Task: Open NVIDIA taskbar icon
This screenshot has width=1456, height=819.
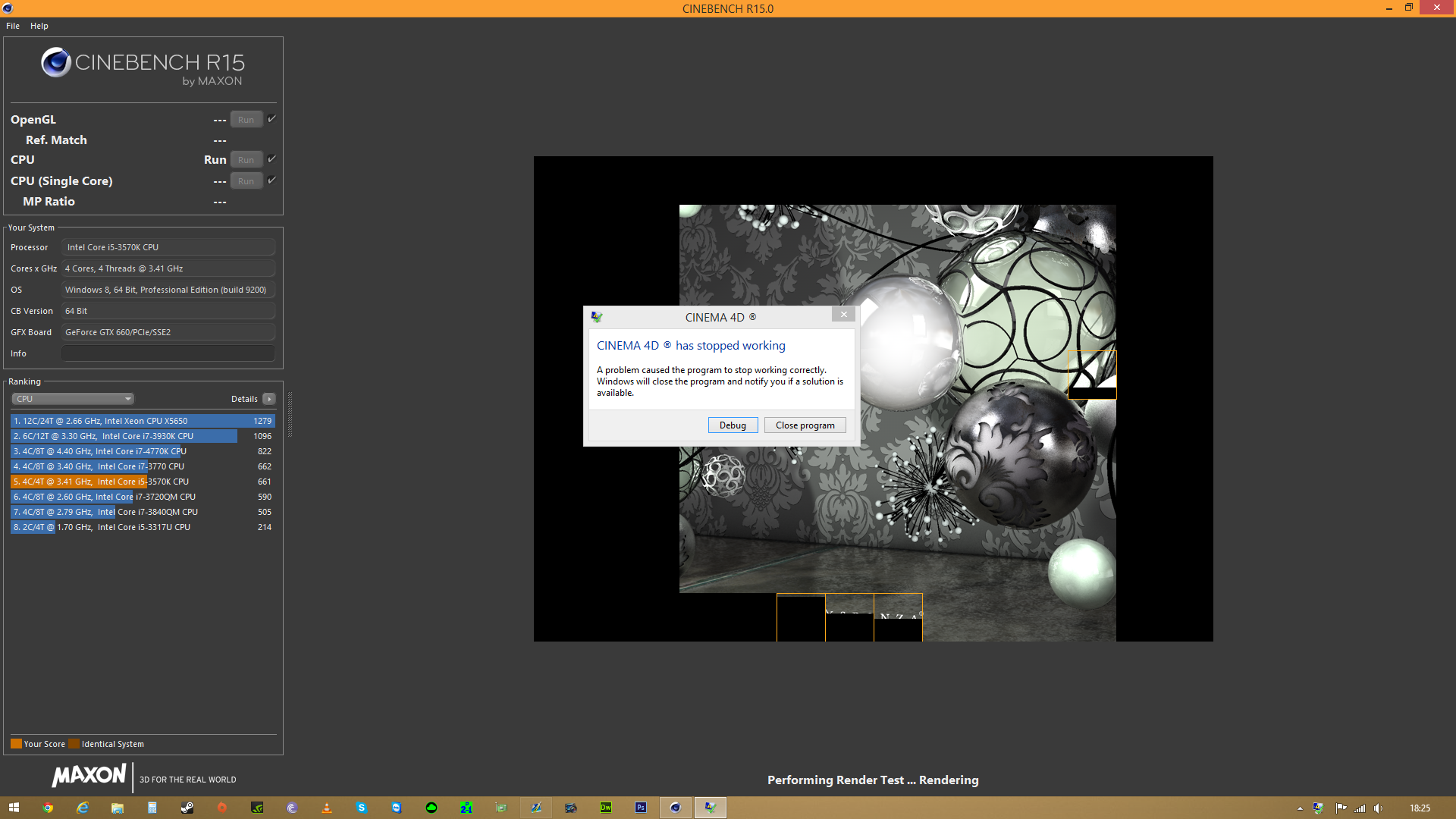Action: (x=257, y=808)
